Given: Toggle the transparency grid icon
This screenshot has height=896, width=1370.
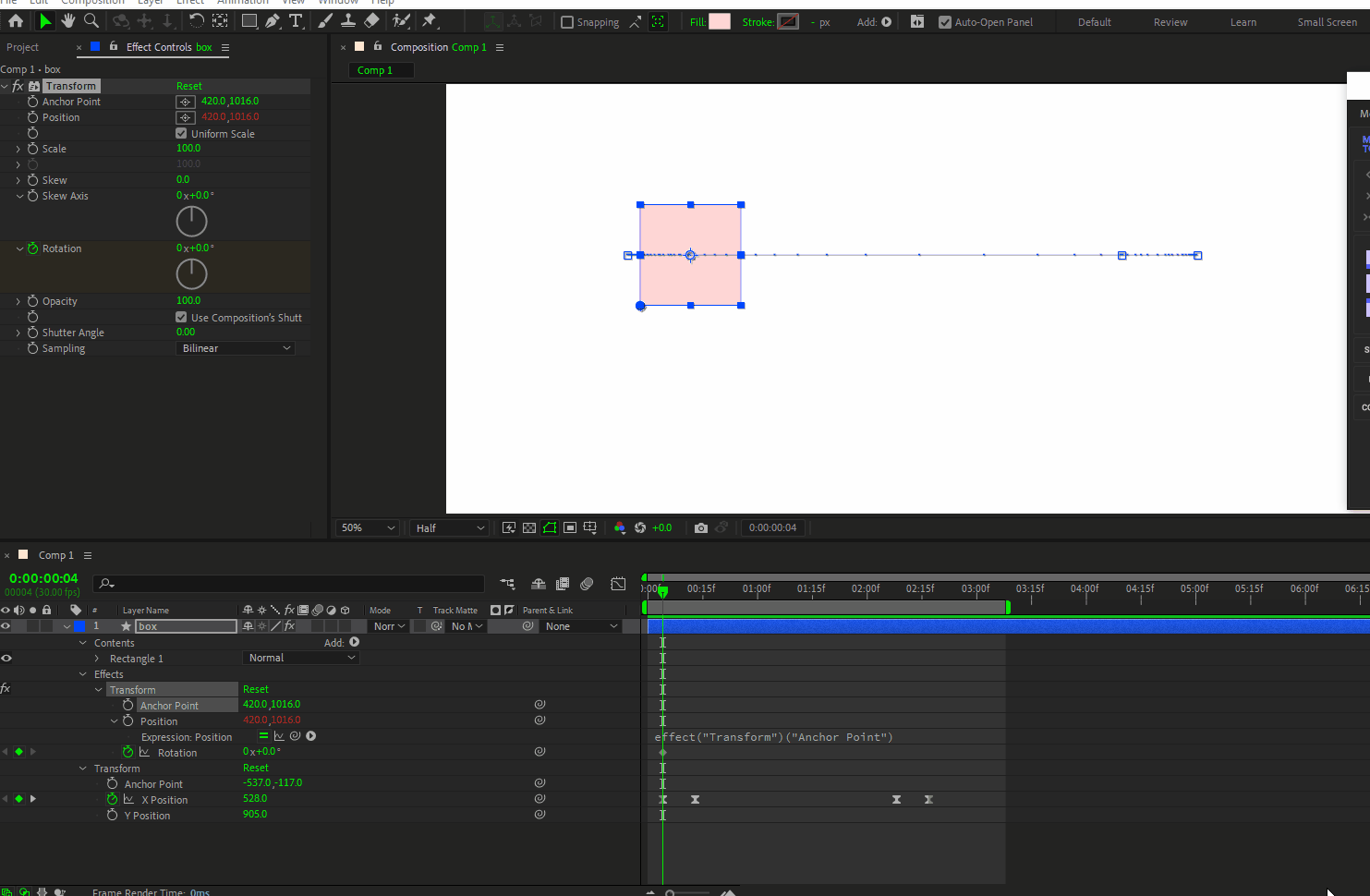Looking at the screenshot, I should (529, 527).
